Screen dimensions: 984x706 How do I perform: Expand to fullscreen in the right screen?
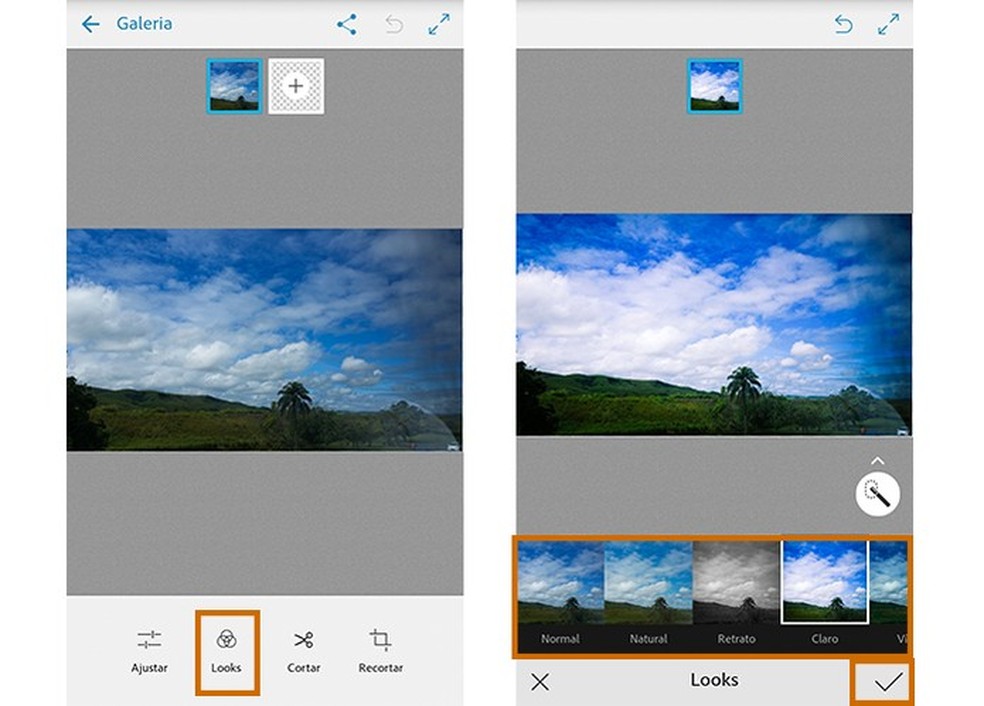(888, 24)
